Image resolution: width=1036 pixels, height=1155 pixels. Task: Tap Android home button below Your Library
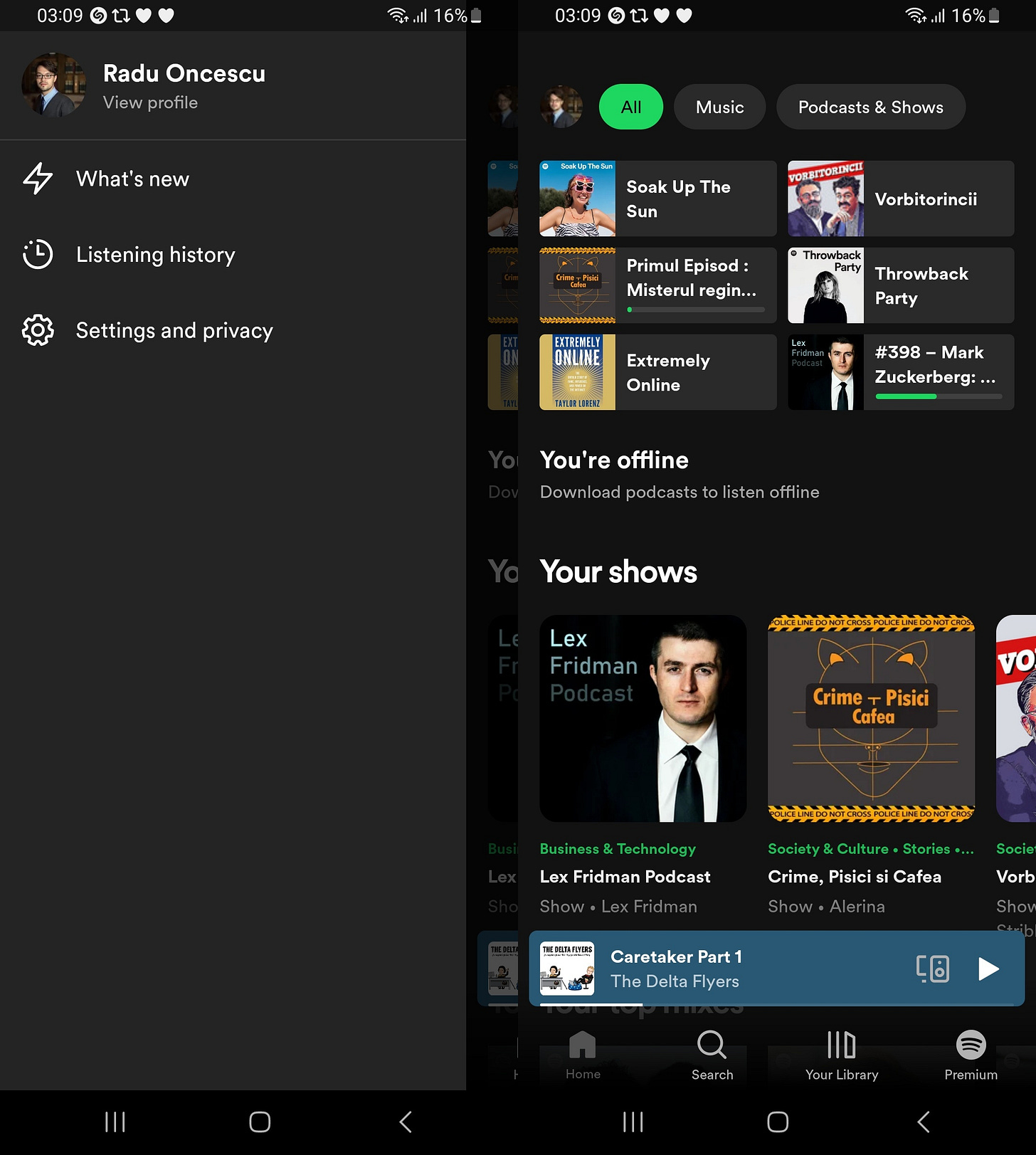coord(778,1122)
